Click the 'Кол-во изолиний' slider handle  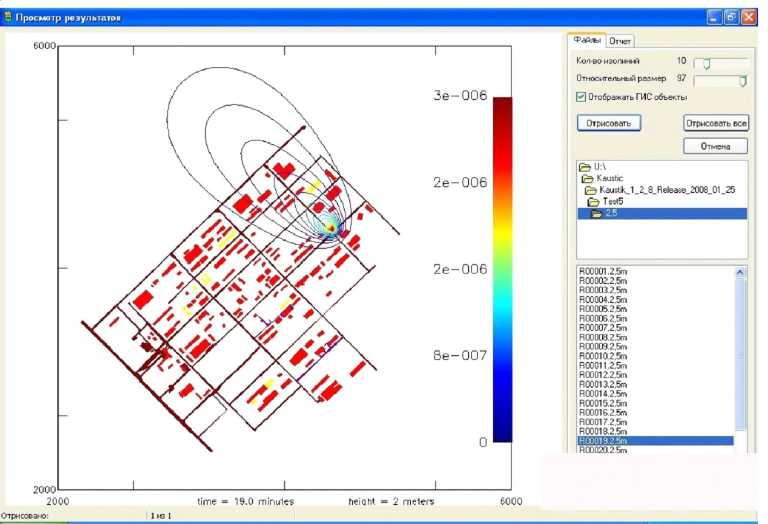tap(706, 63)
